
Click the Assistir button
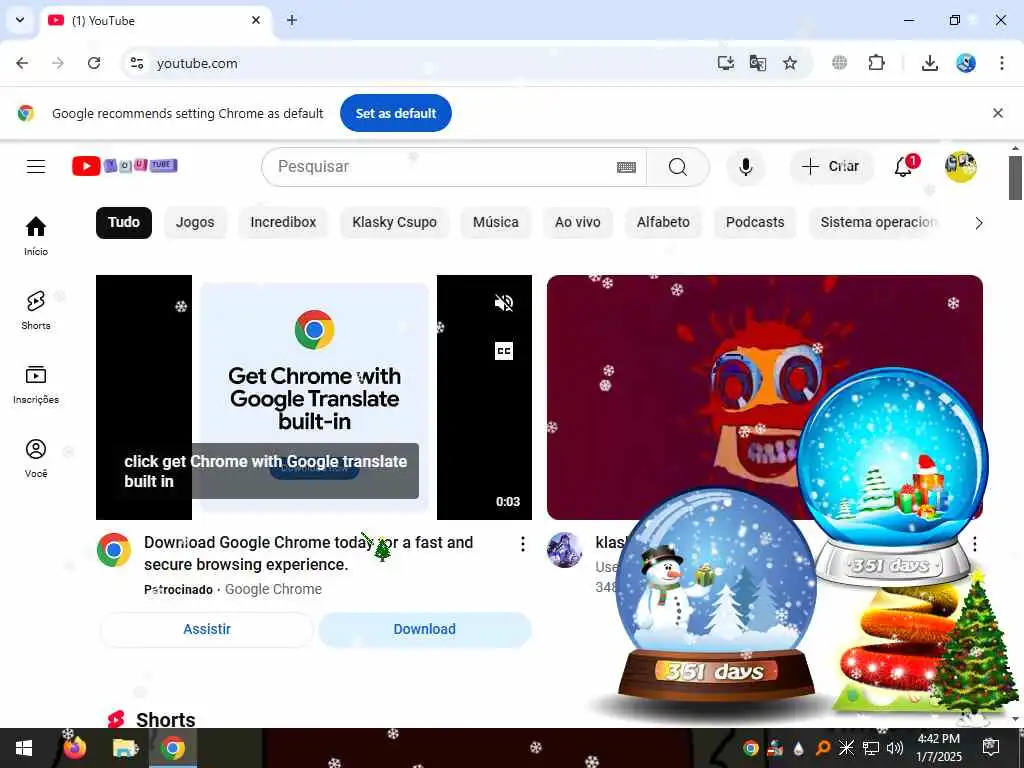[207, 630]
